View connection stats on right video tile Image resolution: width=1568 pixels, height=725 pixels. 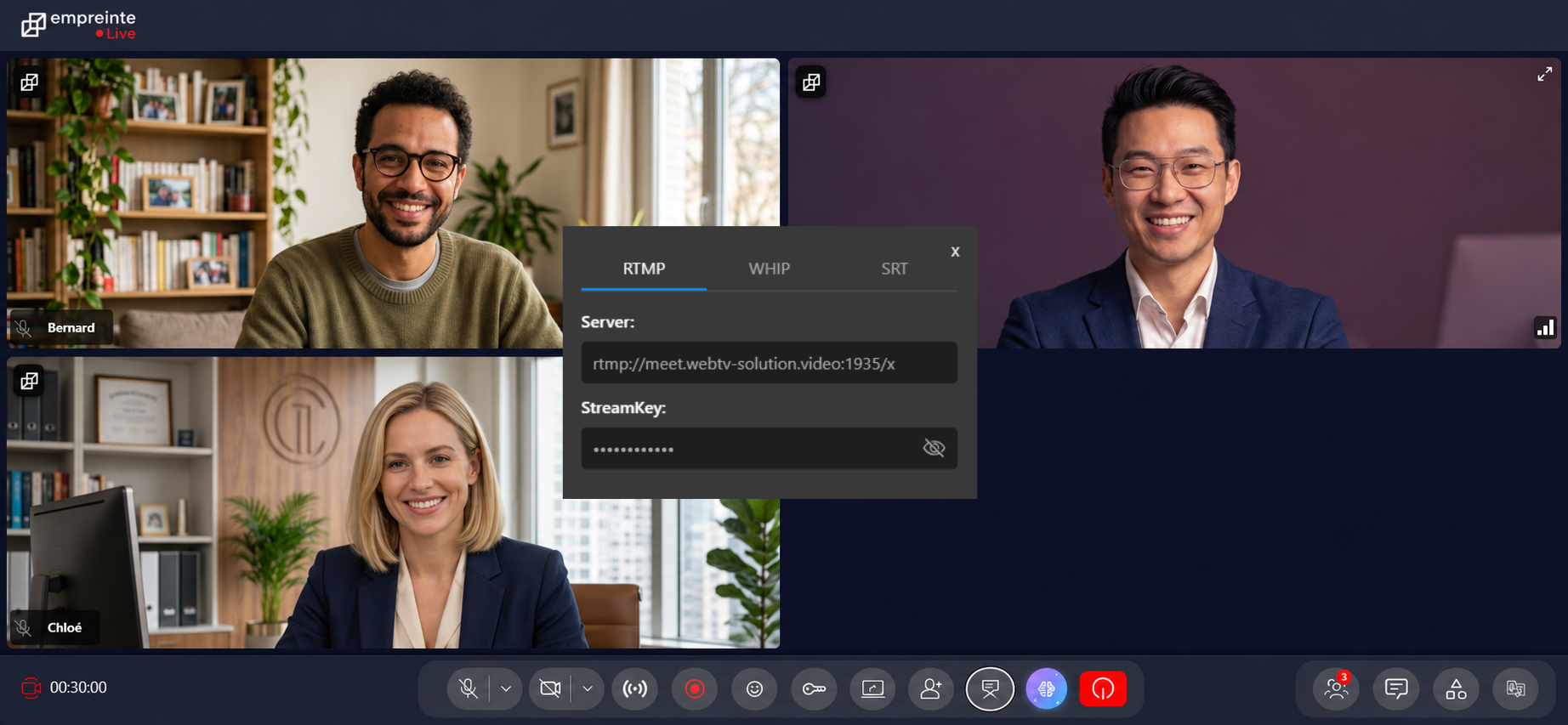(1545, 327)
